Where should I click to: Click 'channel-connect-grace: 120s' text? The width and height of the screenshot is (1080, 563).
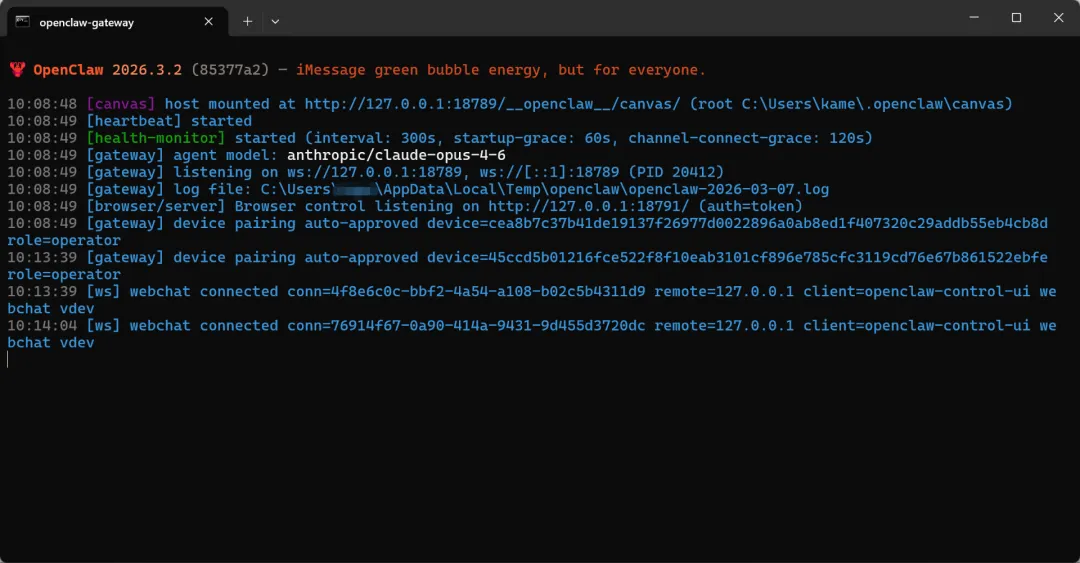(746, 138)
